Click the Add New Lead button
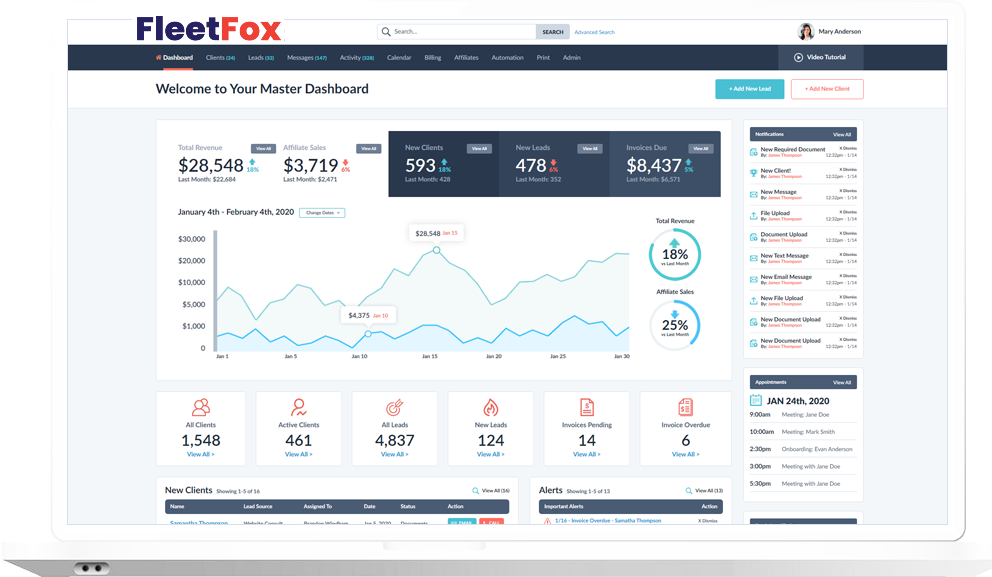This screenshot has height=577, width=992. coord(750,89)
